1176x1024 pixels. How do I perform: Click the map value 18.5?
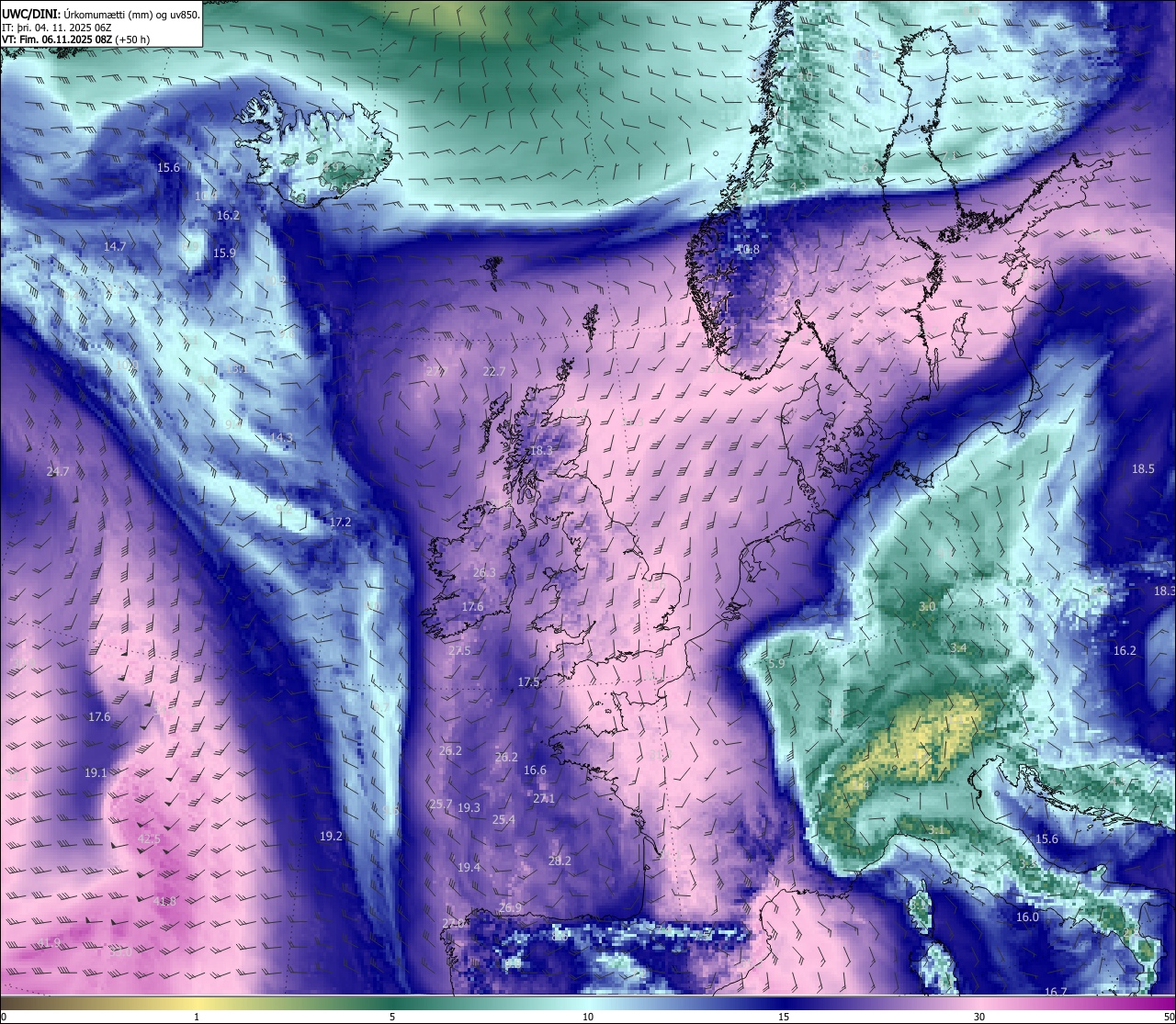coord(1143,468)
